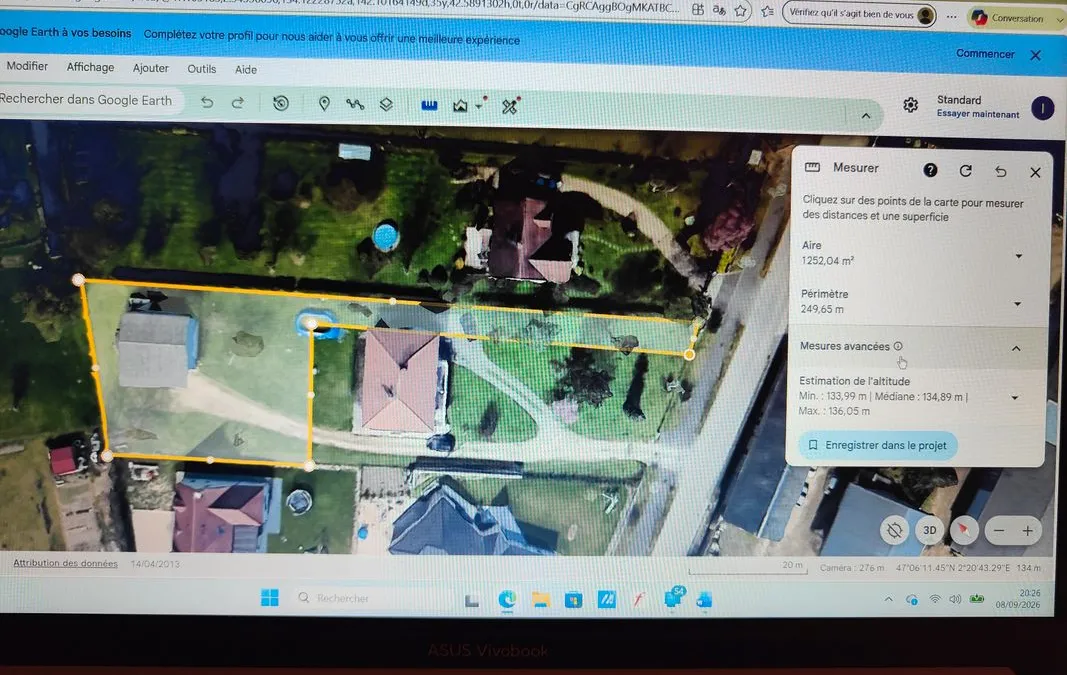
Task: Collapse the toolbar with the chevron arrow
Action: [866, 116]
